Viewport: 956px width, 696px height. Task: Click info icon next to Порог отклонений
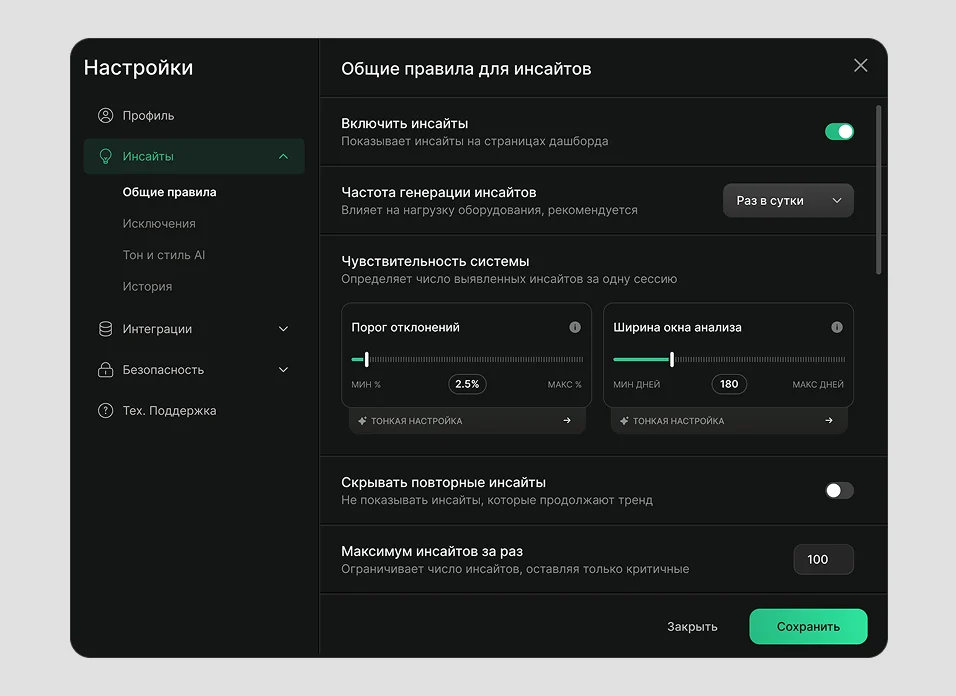(575, 327)
